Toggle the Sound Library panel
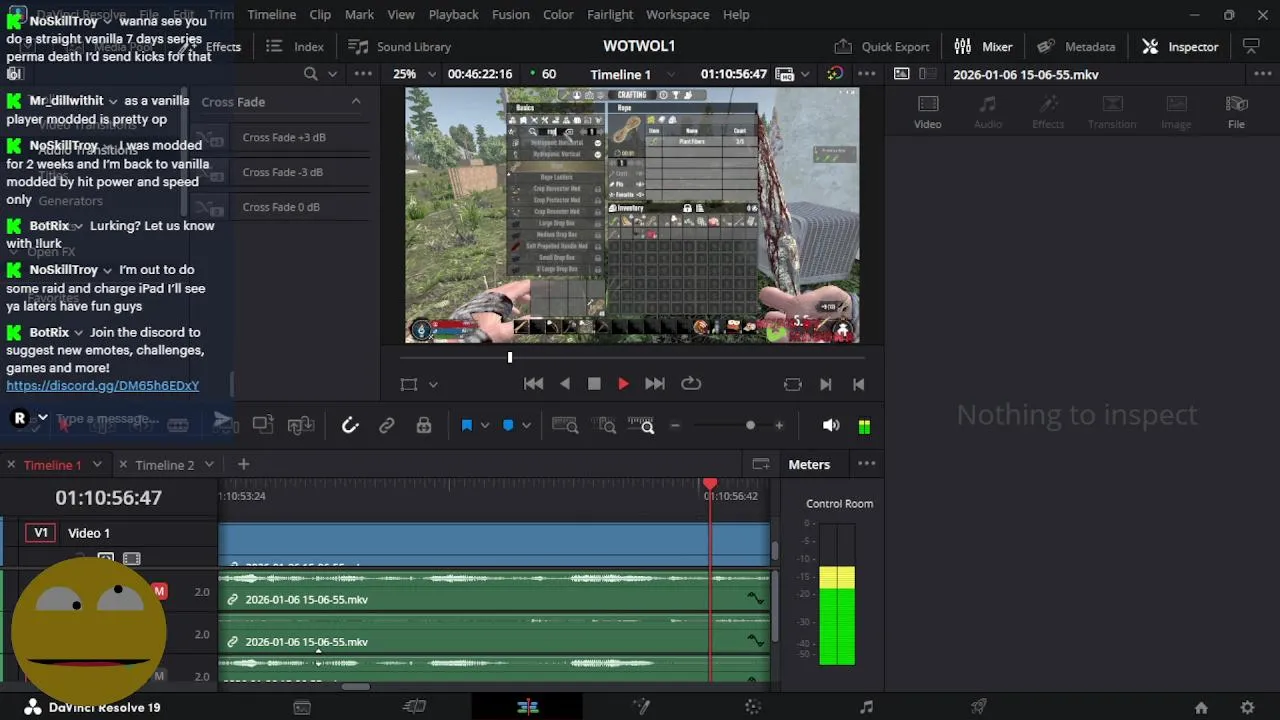 (x=399, y=46)
